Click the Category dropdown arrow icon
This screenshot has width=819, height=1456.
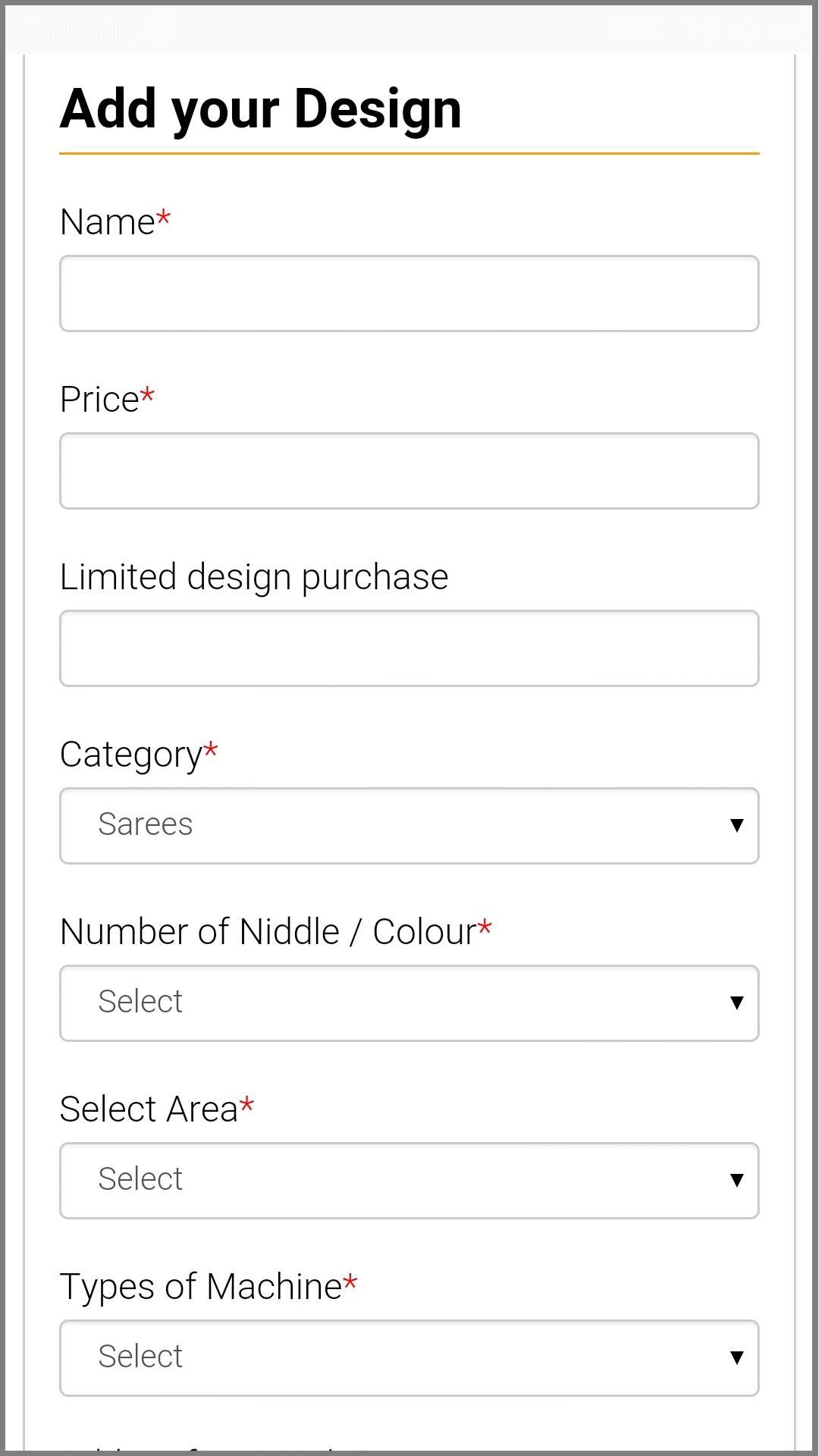click(x=736, y=825)
